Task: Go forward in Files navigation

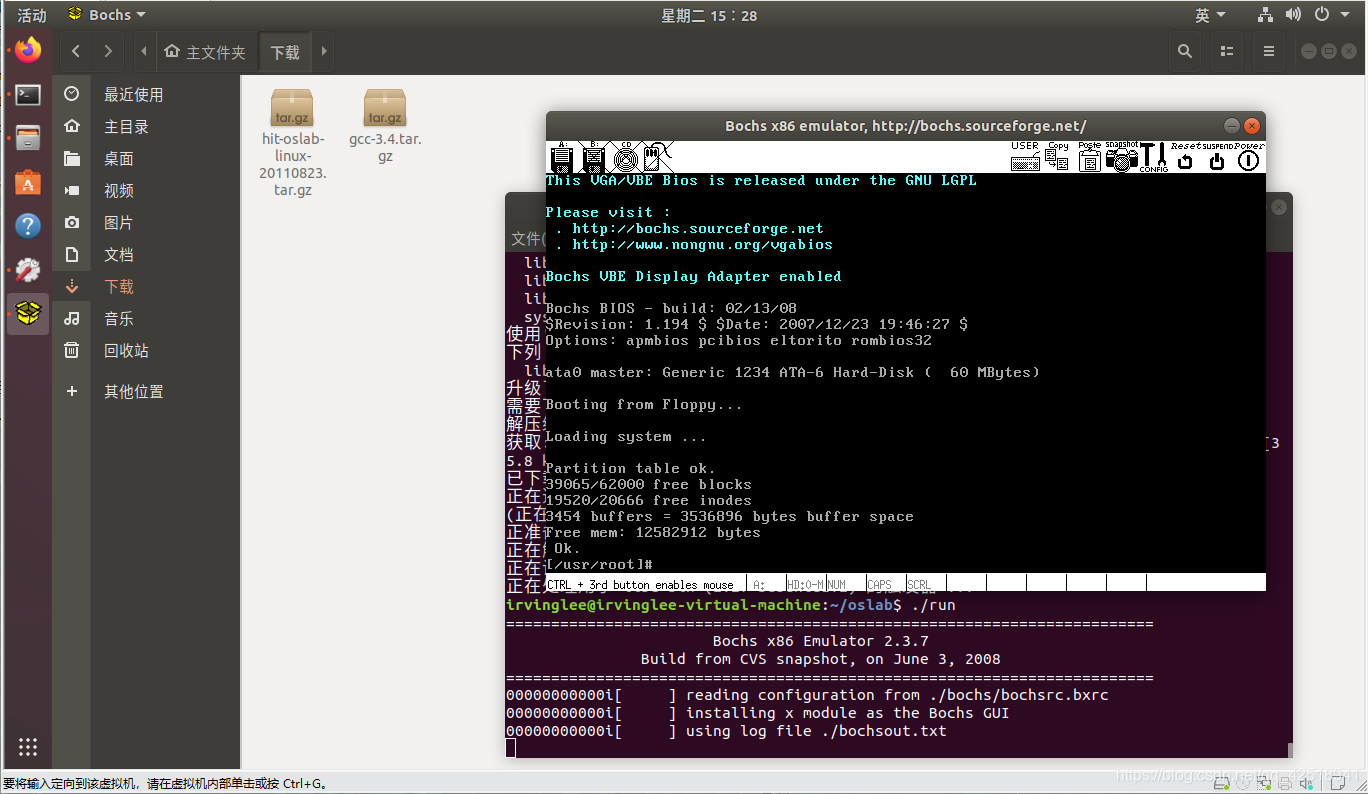Action: (x=108, y=51)
